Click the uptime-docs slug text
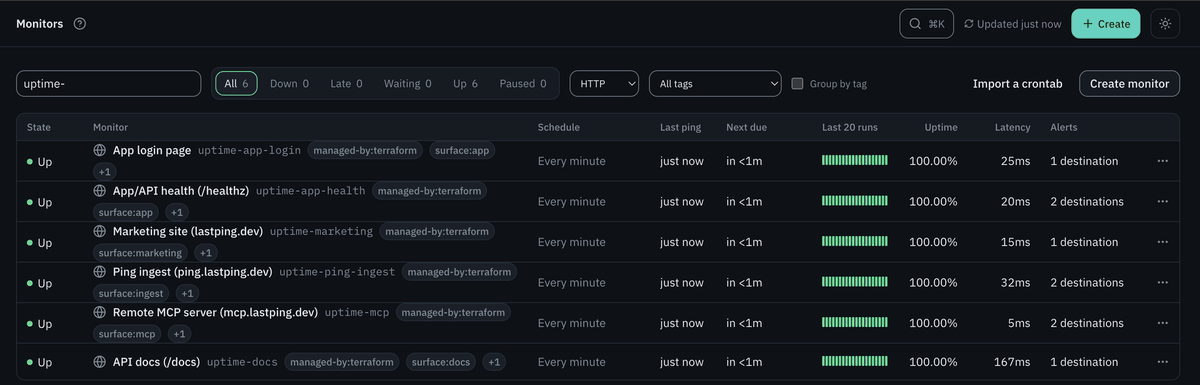Screen dimensions: 1200x385 pos(242,362)
